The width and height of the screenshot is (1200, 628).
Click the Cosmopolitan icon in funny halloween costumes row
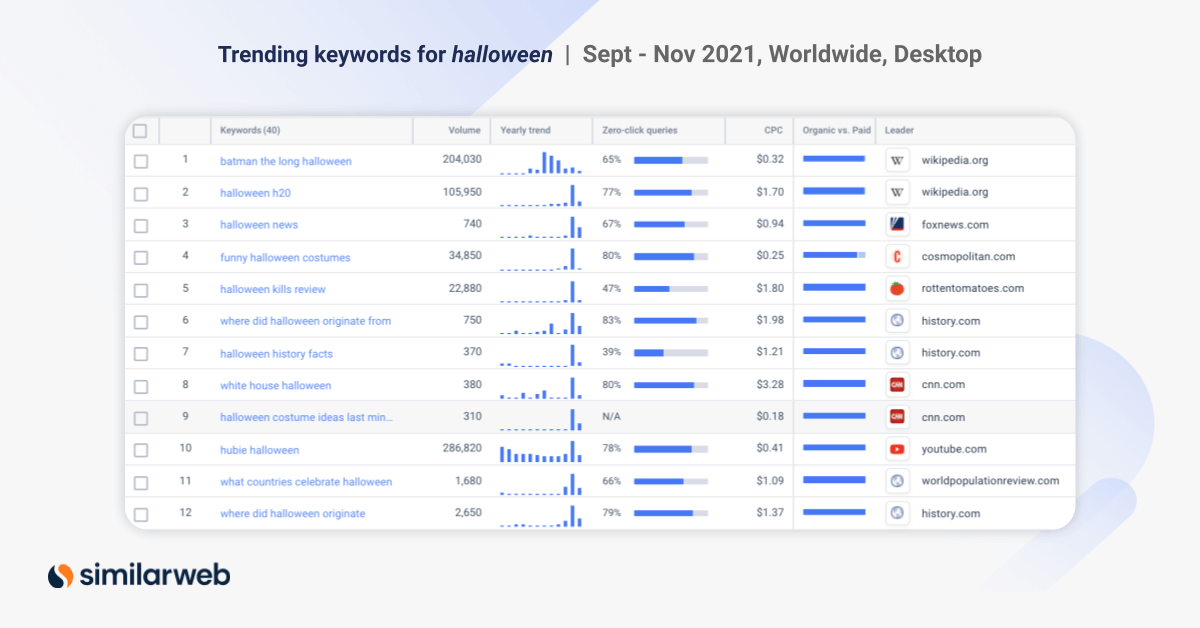898,256
